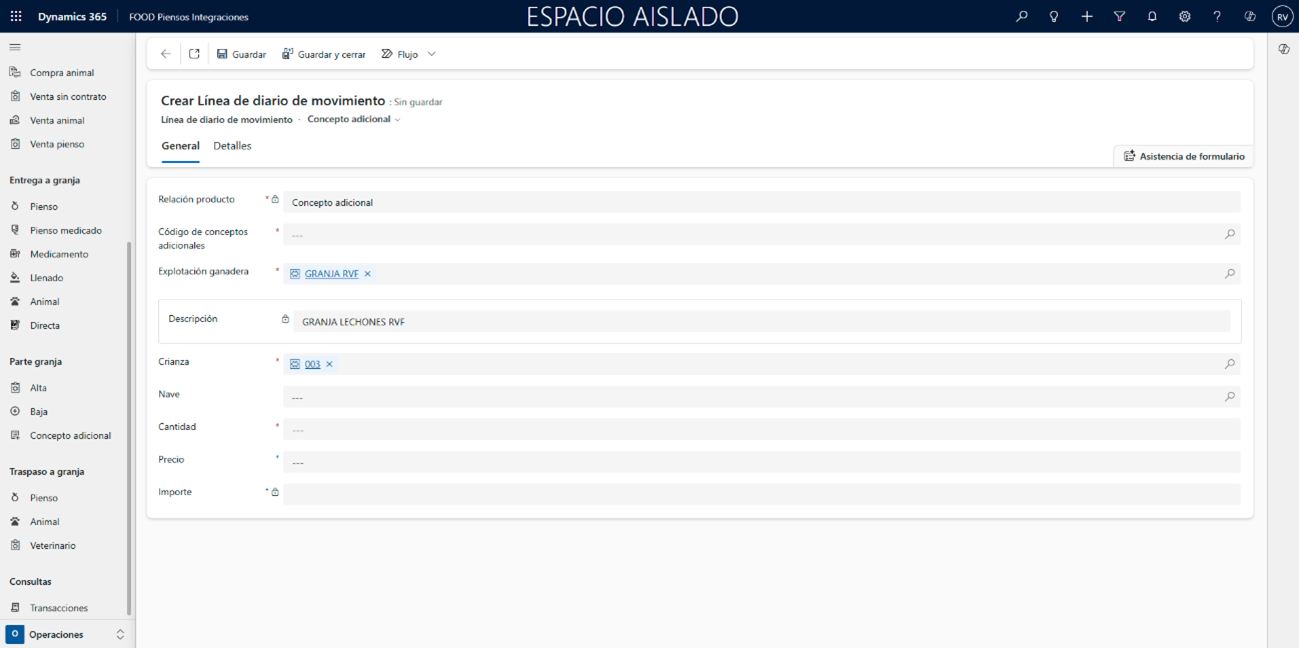Remove GRANJA RVF from Explotación ganadera

[368, 274]
